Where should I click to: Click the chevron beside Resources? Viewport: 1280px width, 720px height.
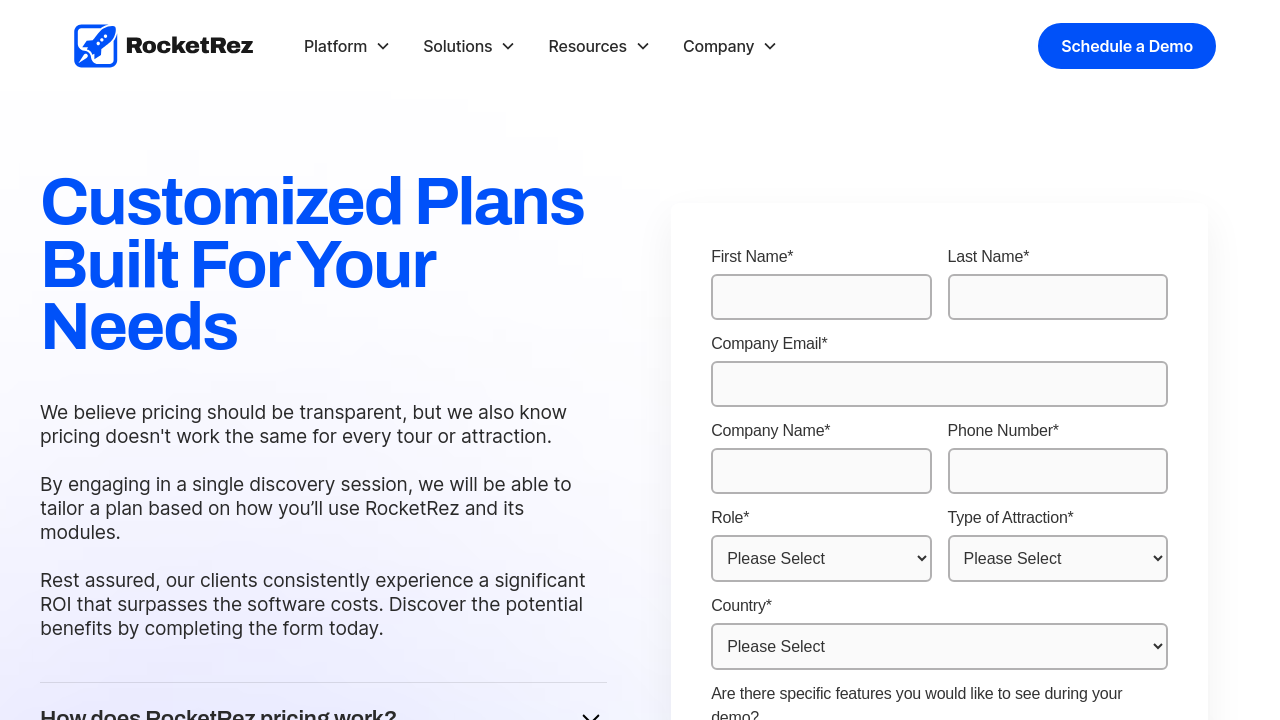[x=643, y=46]
